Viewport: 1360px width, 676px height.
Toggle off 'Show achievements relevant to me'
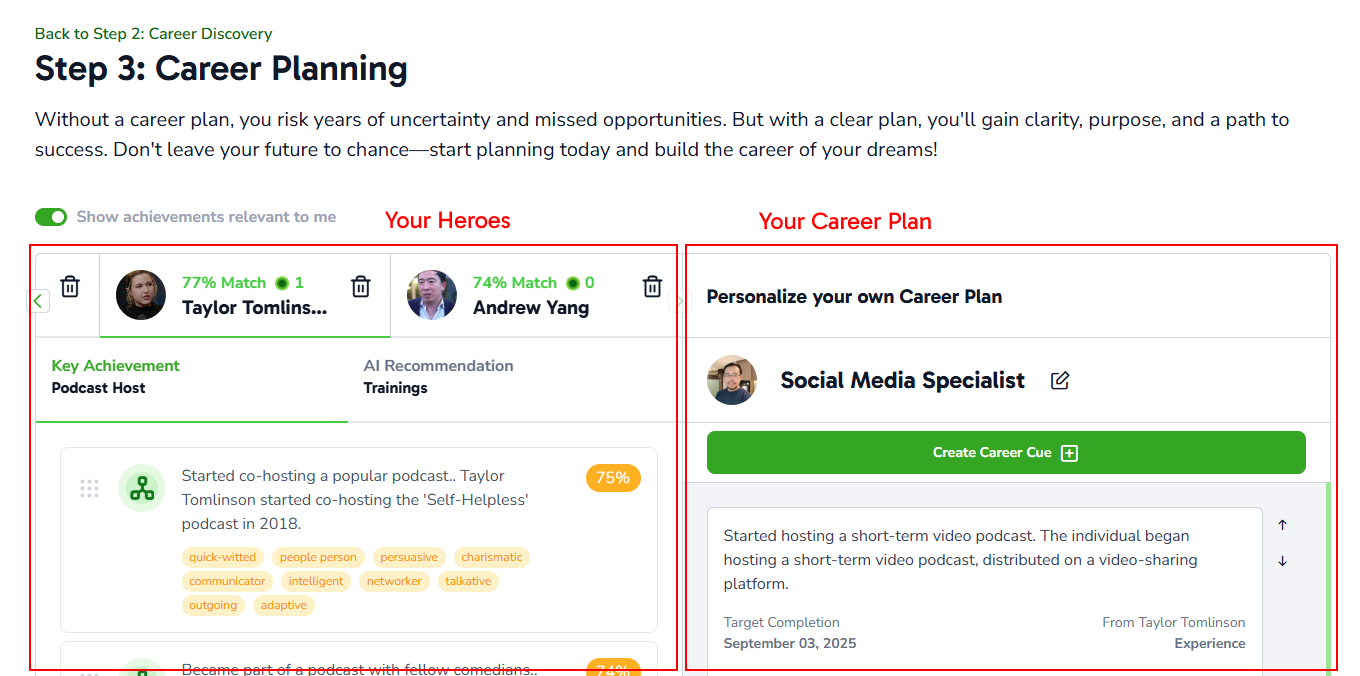tap(51, 216)
